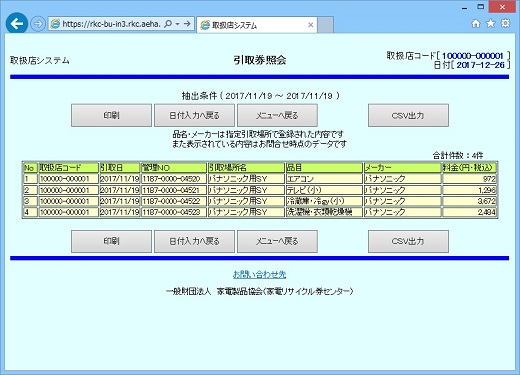Image resolution: width=520 pixels, height=375 pixels.
Task: Click the go arrow in address bar
Action: (x=187, y=24)
